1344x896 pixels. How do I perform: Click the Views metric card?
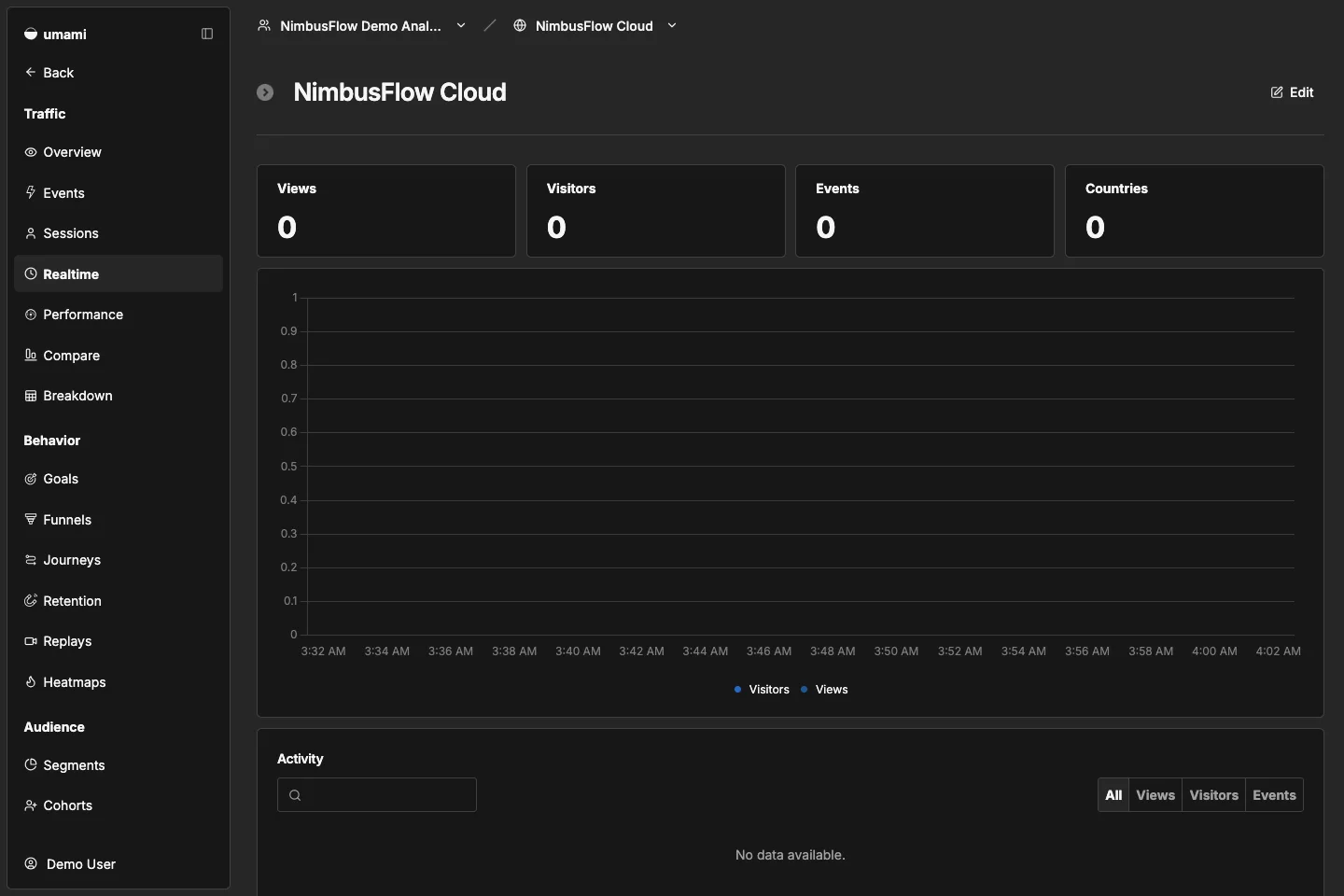pyautogui.click(x=386, y=211)
